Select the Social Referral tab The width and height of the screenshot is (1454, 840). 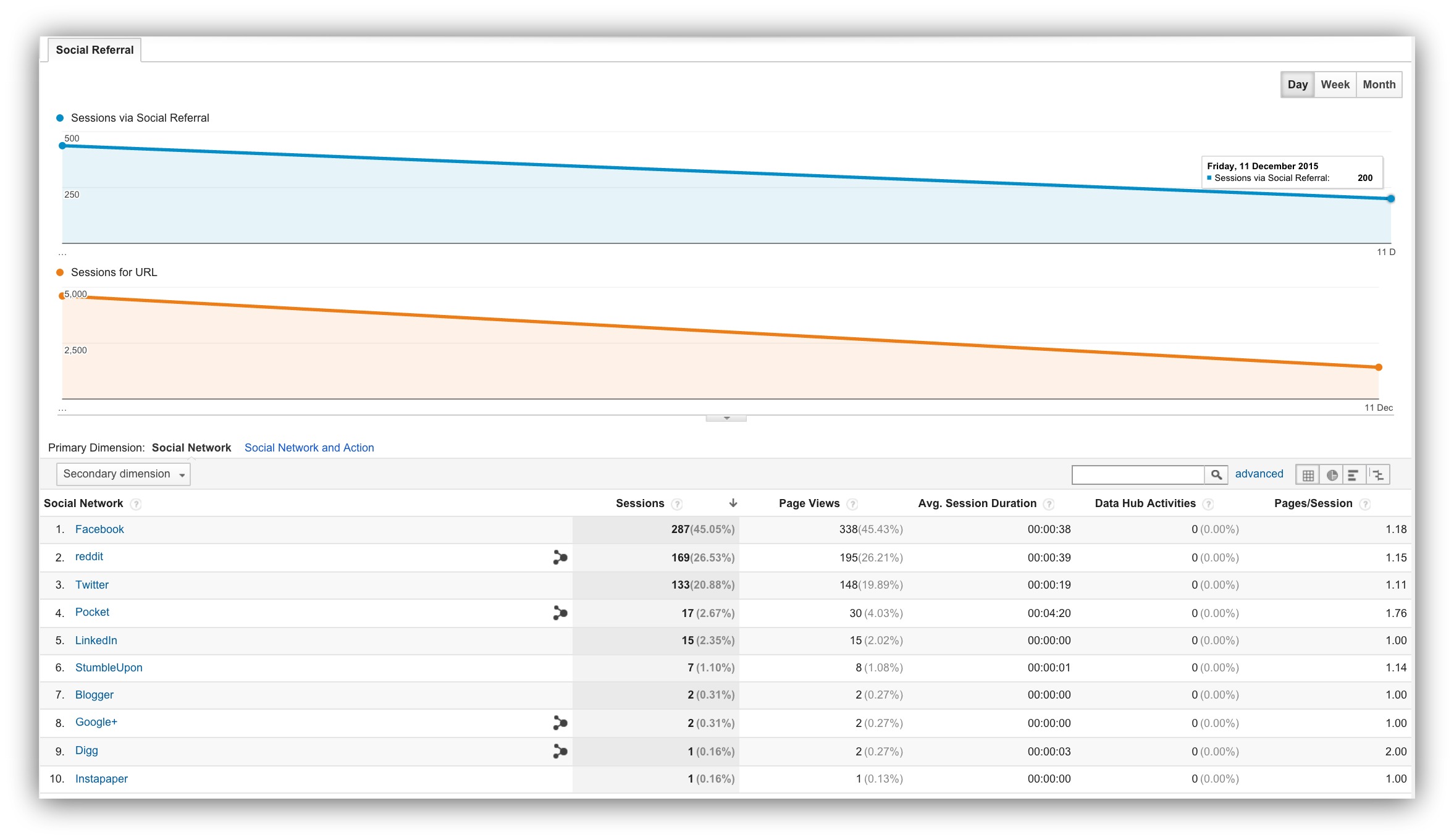click(95, 50)
